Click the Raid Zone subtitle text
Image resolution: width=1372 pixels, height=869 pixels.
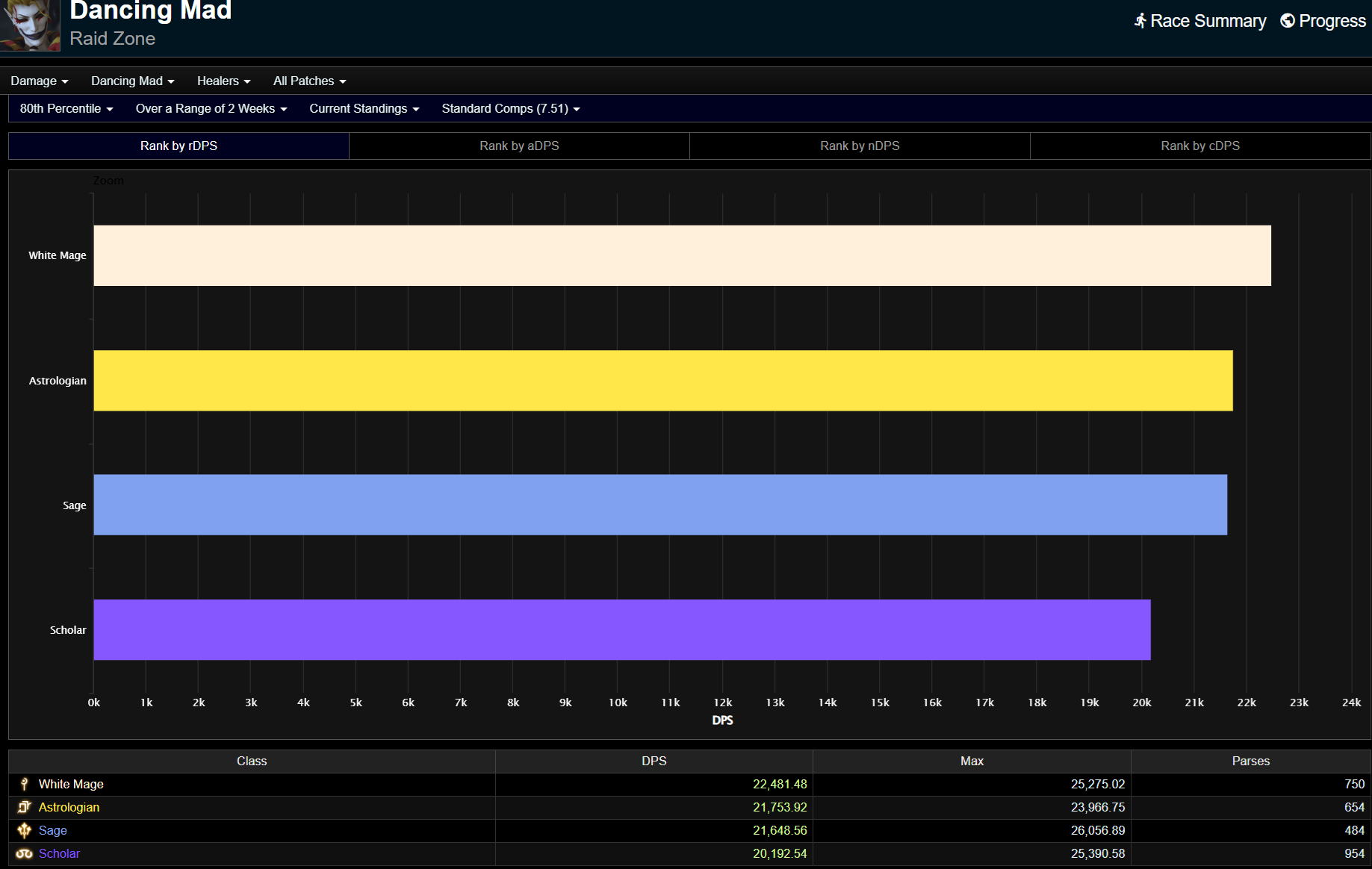tap(113, 39)
